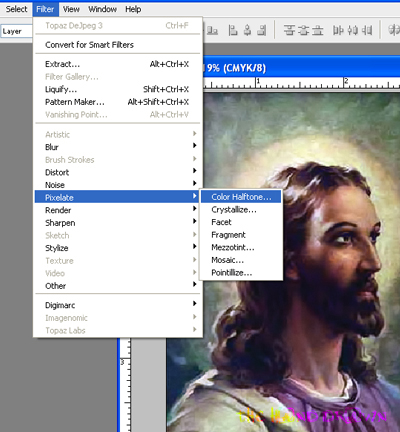Click the Align left edges icon

click(x=233, y=31)
